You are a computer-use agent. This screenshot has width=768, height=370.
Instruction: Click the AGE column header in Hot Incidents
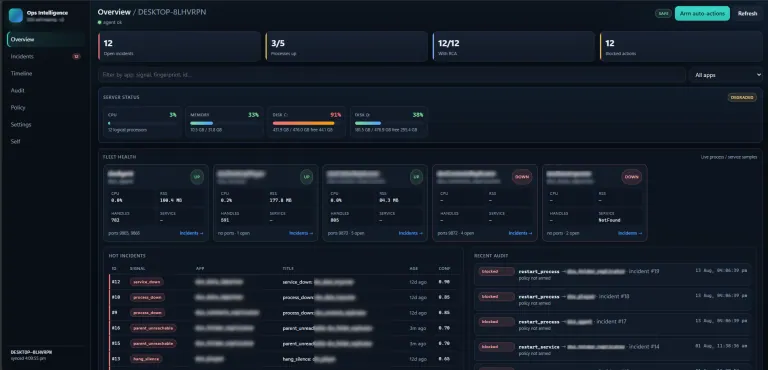[413, 269]
